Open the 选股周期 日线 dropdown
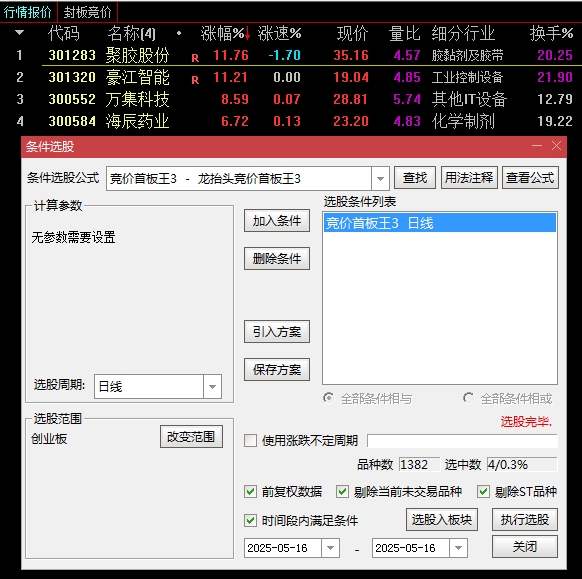 point(212,386)
